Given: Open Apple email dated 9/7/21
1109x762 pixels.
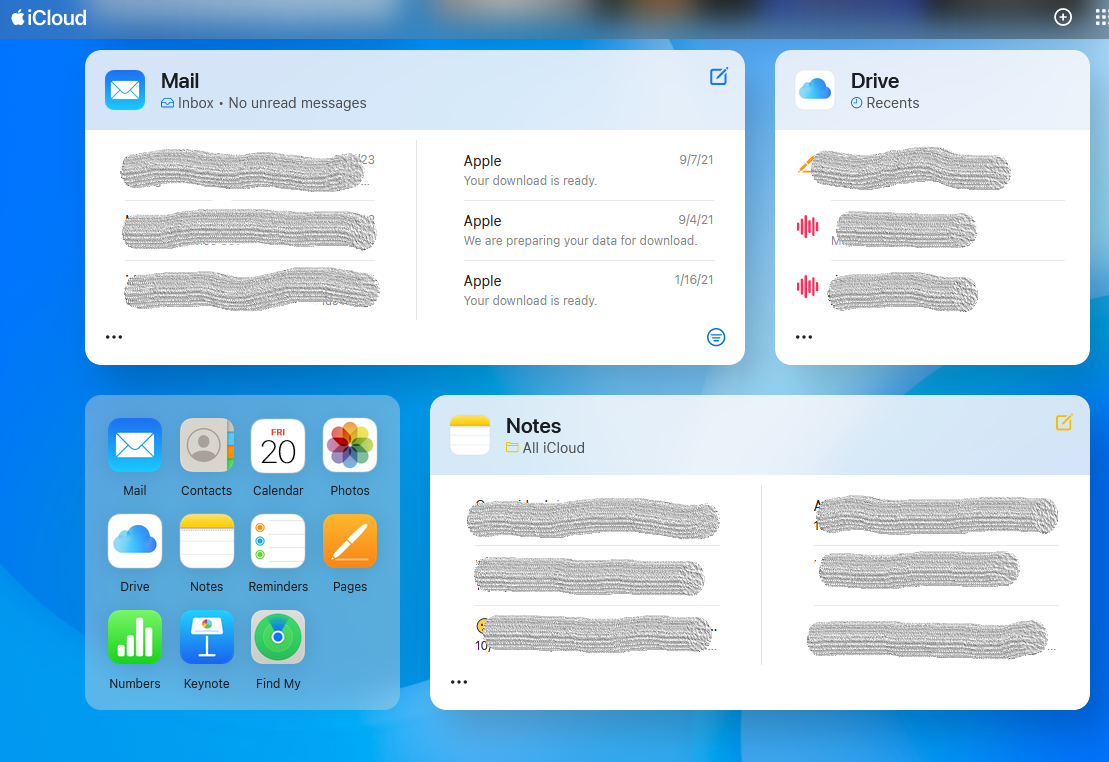Looking at the screenshot, I should click(x=588, y=171).
